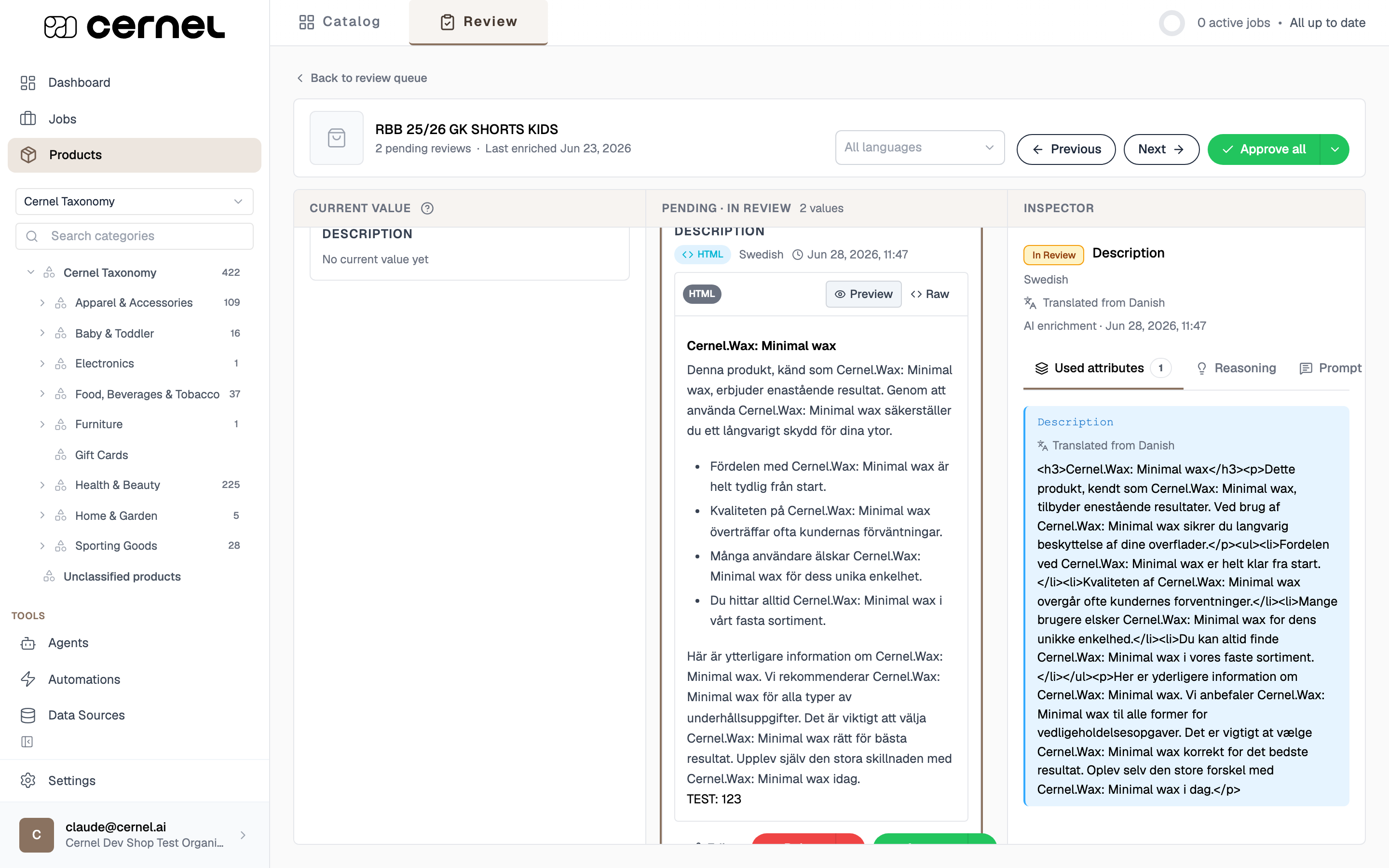This screenshot has height=868, width=1389.
Task: Switch to the Review tab
Action: [x=478, y=22]
